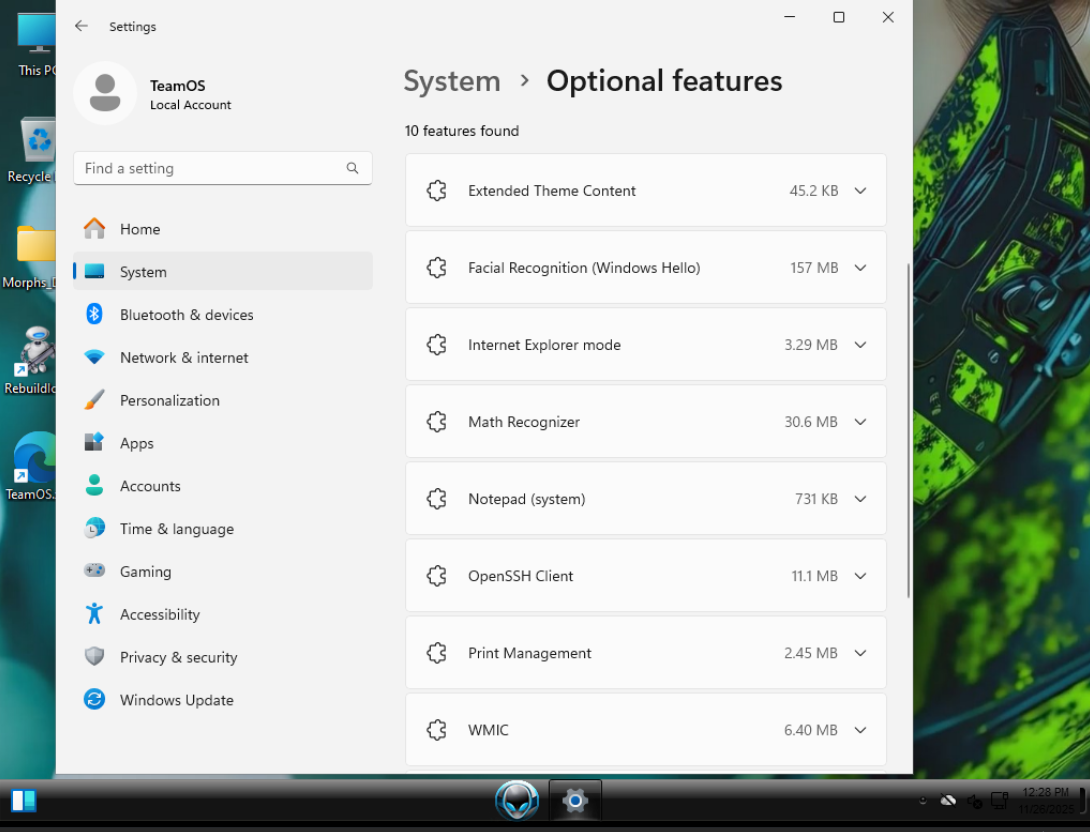
Task: Click the Bluetooth & devices icon
Action: point(94,314)
